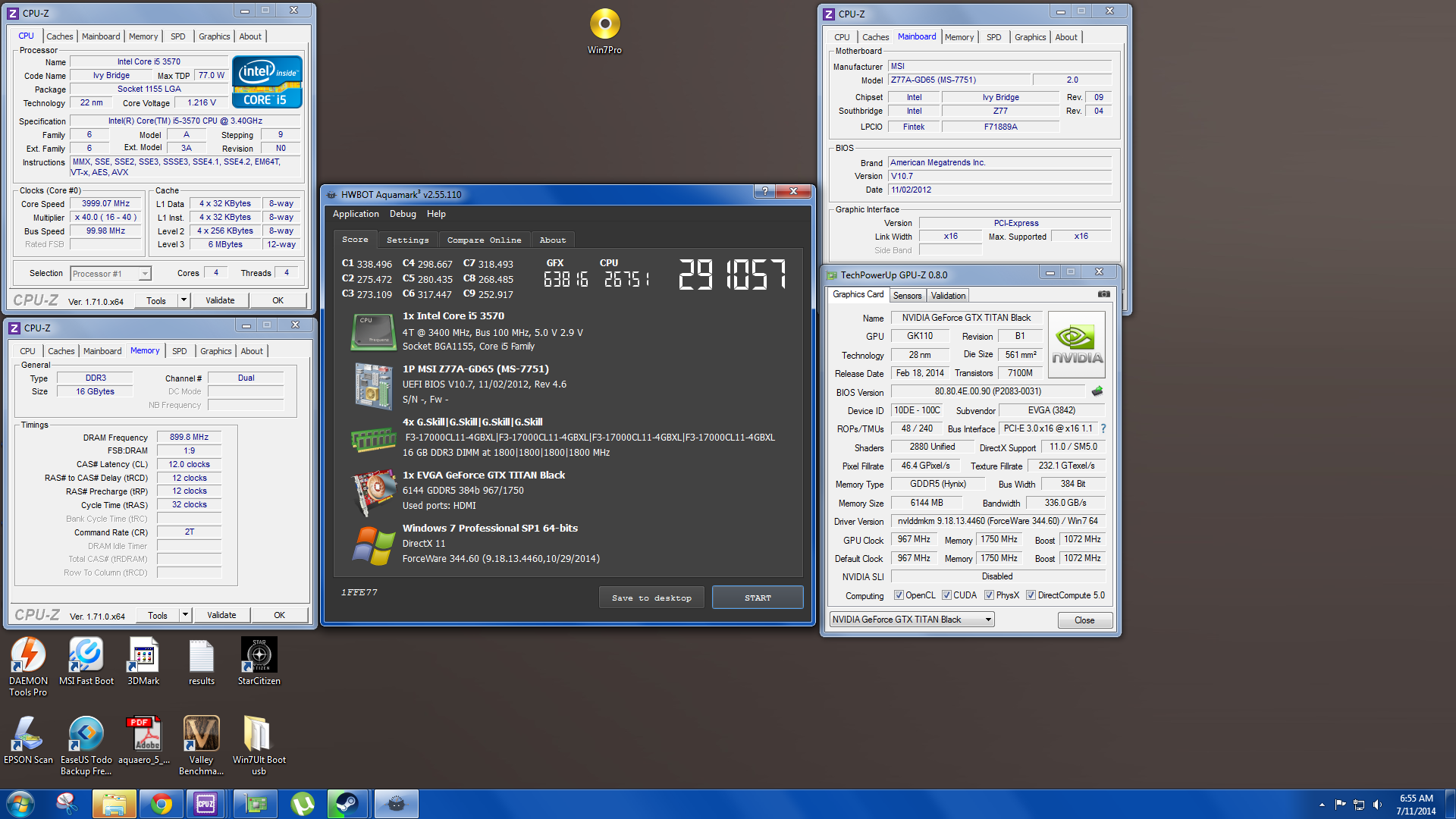
Task: Open uTorrent from the taskbar
Action: (x=303, y=804)
